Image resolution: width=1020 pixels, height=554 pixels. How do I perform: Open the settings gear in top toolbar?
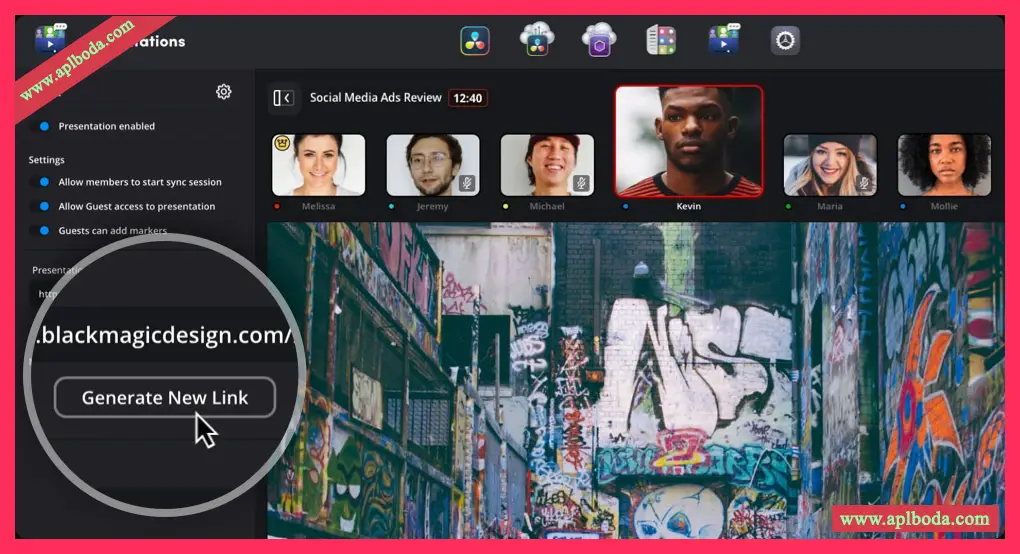pos(785,41)
